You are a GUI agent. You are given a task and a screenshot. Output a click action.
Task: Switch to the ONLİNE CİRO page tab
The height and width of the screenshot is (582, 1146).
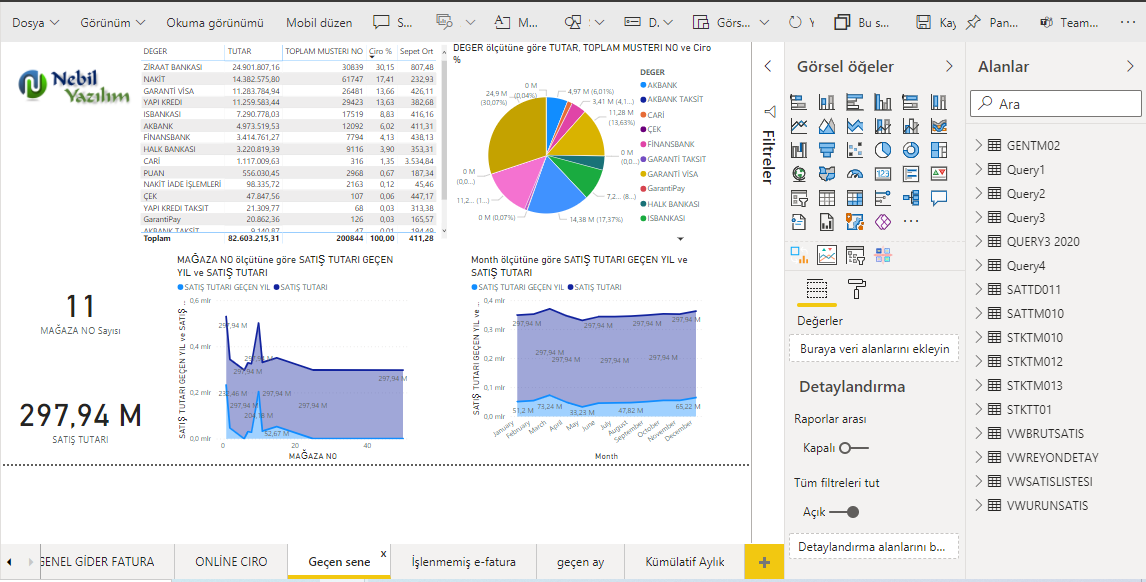(x=231, y=562)
